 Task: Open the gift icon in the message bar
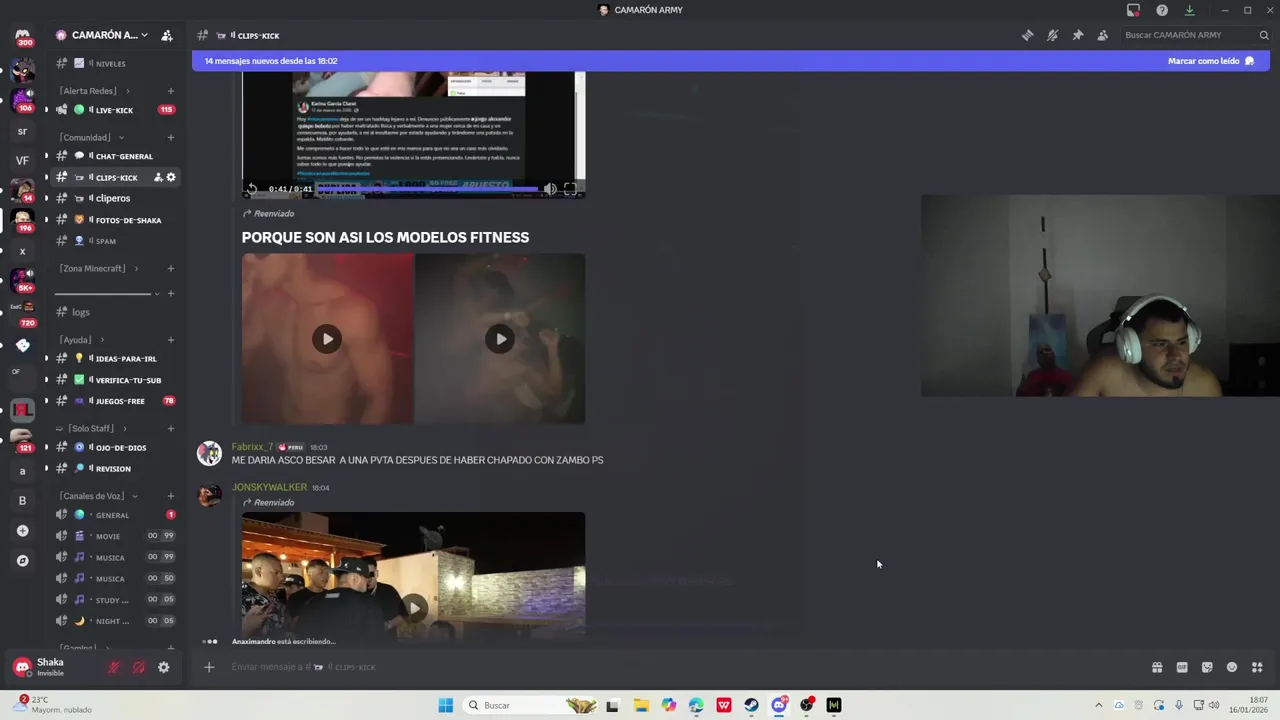pyautogui.click(x=1157, y=667)
